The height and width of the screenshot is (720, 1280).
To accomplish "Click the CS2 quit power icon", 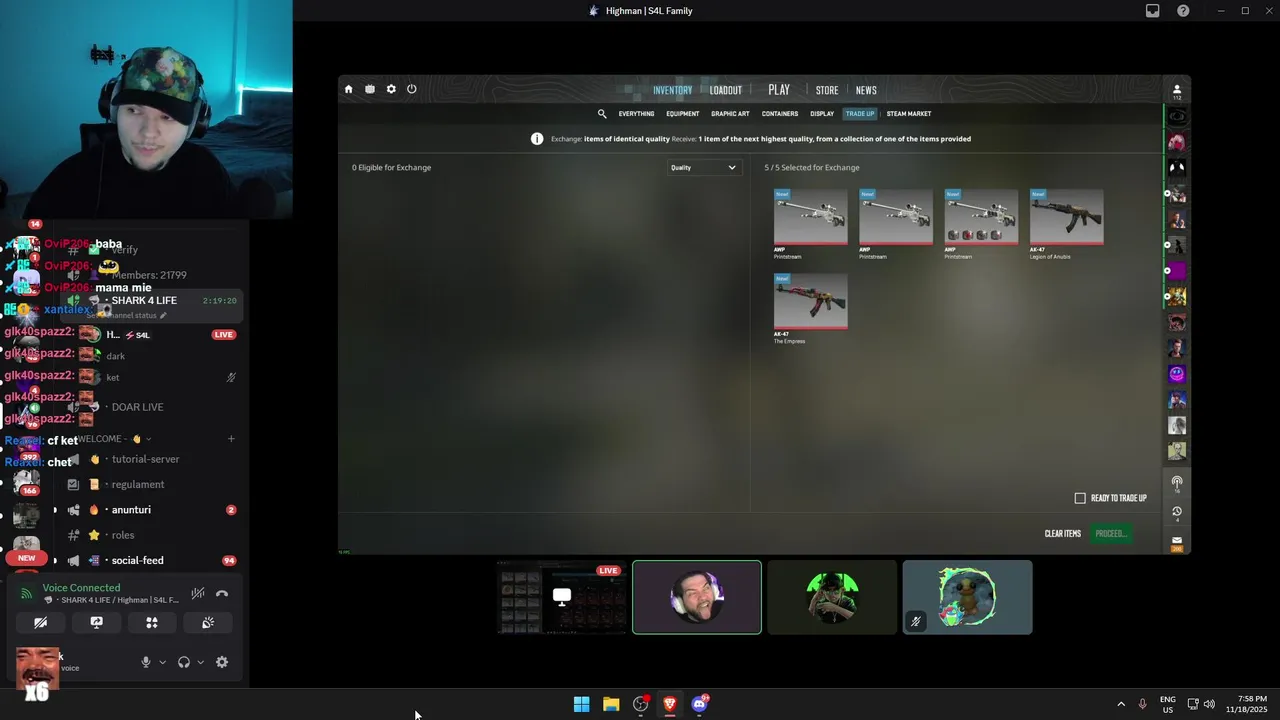I will click(x=411, y=89).
